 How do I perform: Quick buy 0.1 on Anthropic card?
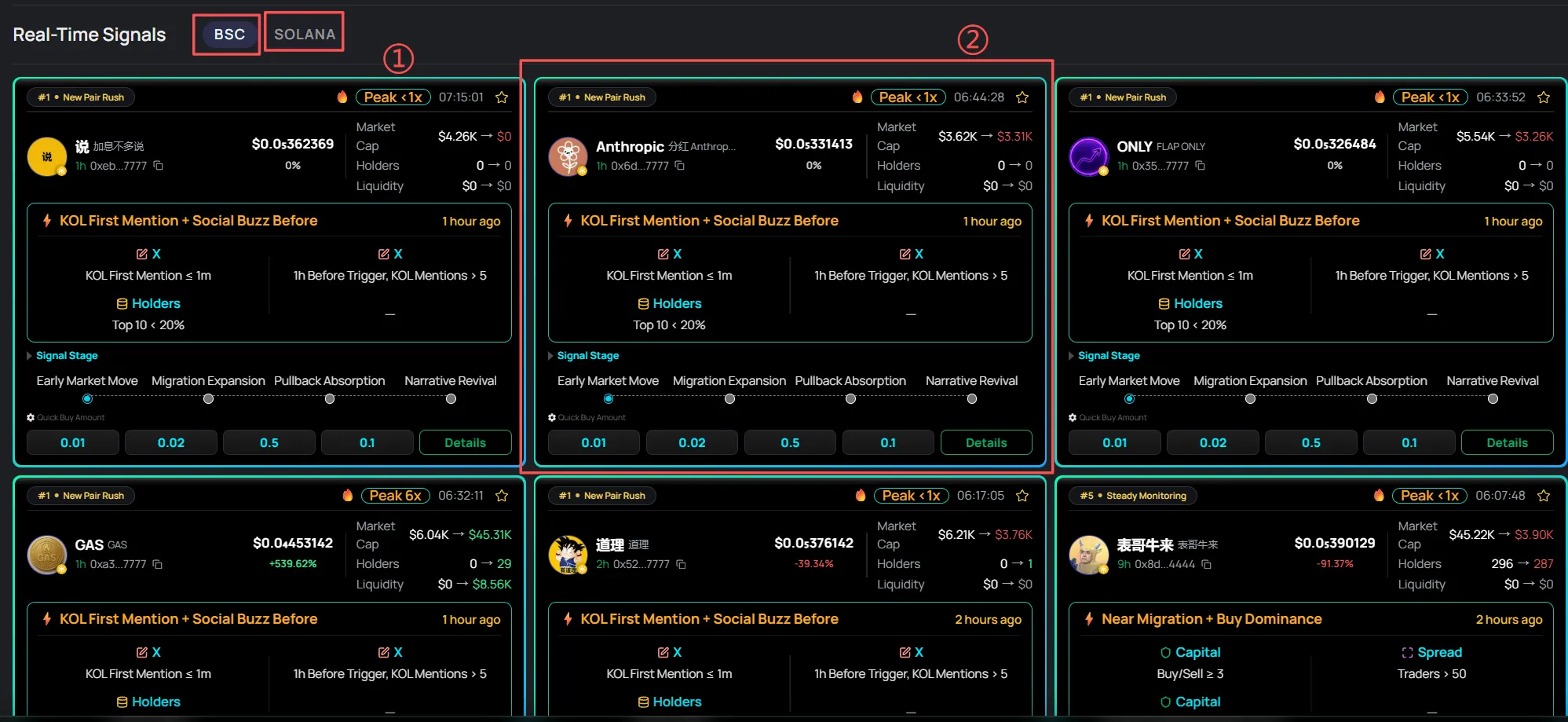pyautogui.click(x=888, y=442)
